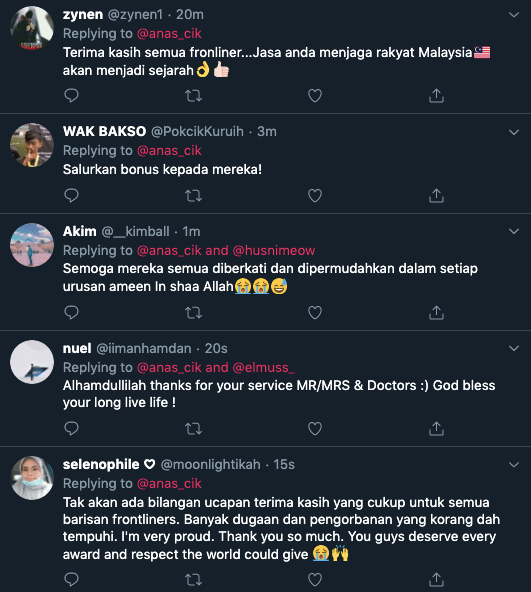Screen dimensions: 531x592
Task: Share zynen's tweet via share icon
Action: point(436,96)
